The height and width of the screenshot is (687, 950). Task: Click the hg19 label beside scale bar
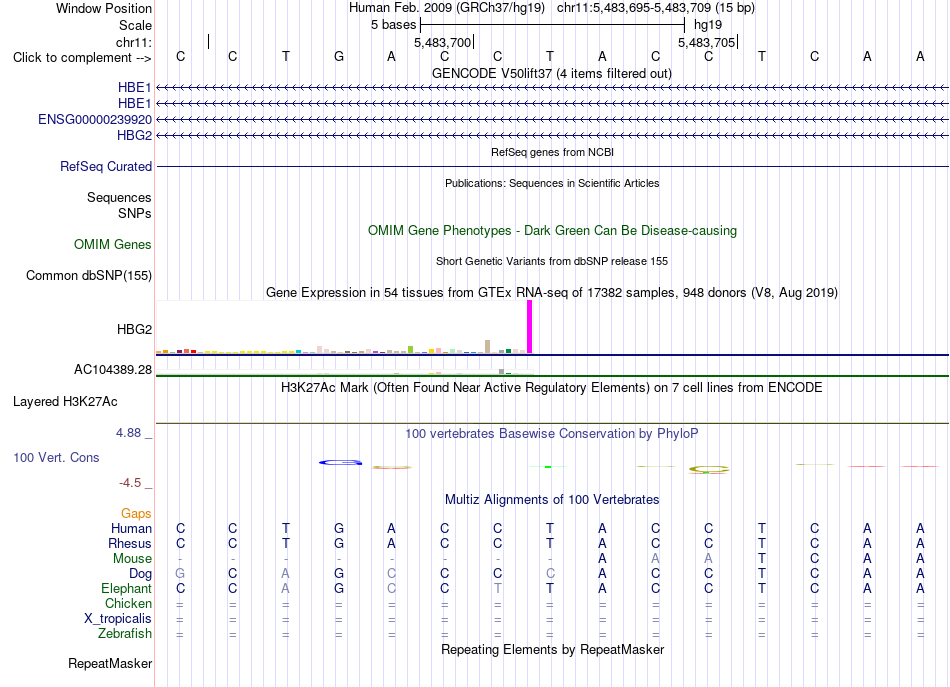[708, 25]
